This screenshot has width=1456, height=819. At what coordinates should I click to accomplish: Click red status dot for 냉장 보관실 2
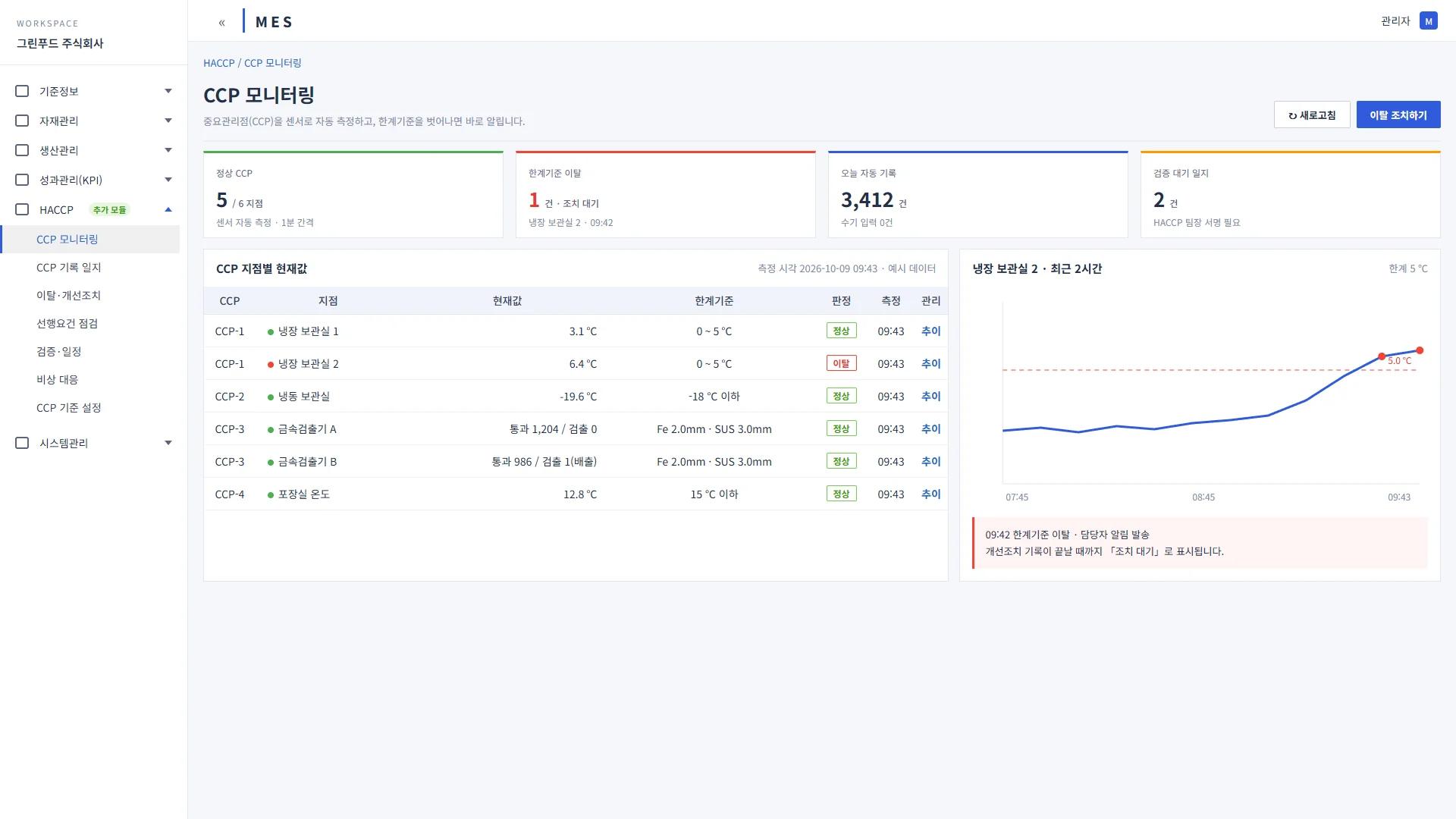pos(271,365)
